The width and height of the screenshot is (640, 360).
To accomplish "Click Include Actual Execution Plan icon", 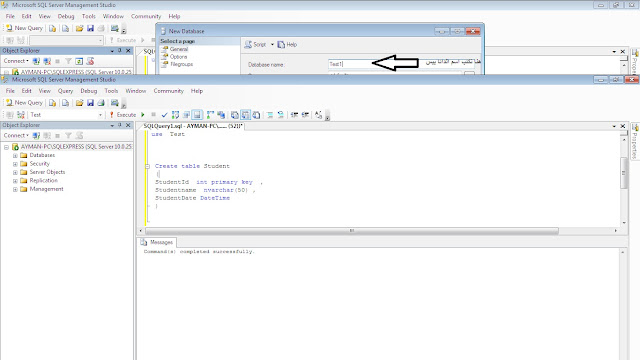I will (210, 115).
